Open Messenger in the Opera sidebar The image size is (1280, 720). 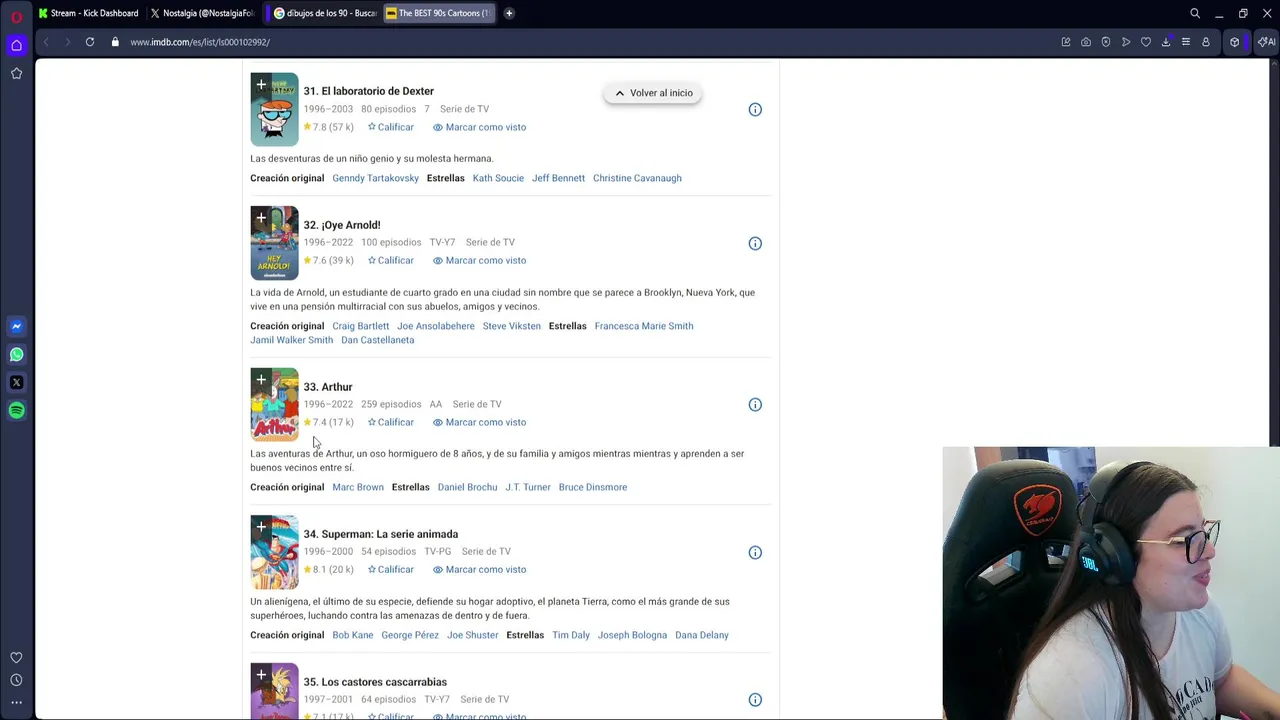[x=16, y=326]
